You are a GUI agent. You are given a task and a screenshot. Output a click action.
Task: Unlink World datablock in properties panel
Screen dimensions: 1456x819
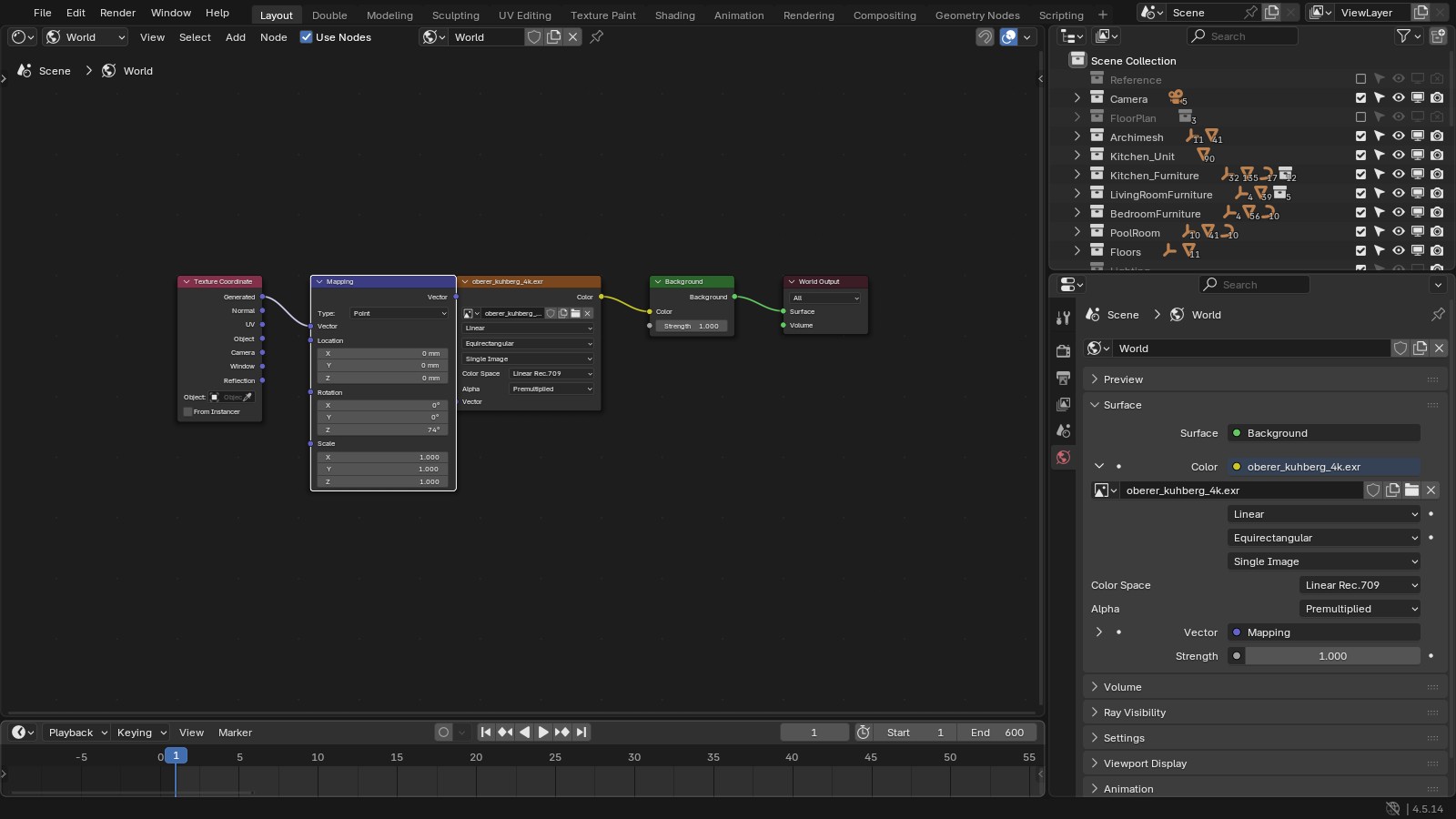click(1439, 349)
